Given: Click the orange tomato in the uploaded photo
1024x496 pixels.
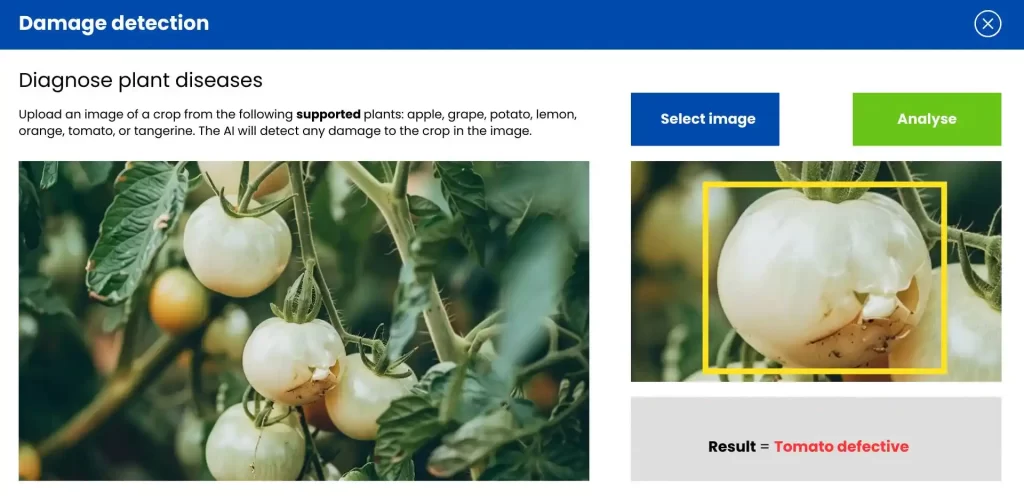Looking at the screenshot, I should click(178, 300).
